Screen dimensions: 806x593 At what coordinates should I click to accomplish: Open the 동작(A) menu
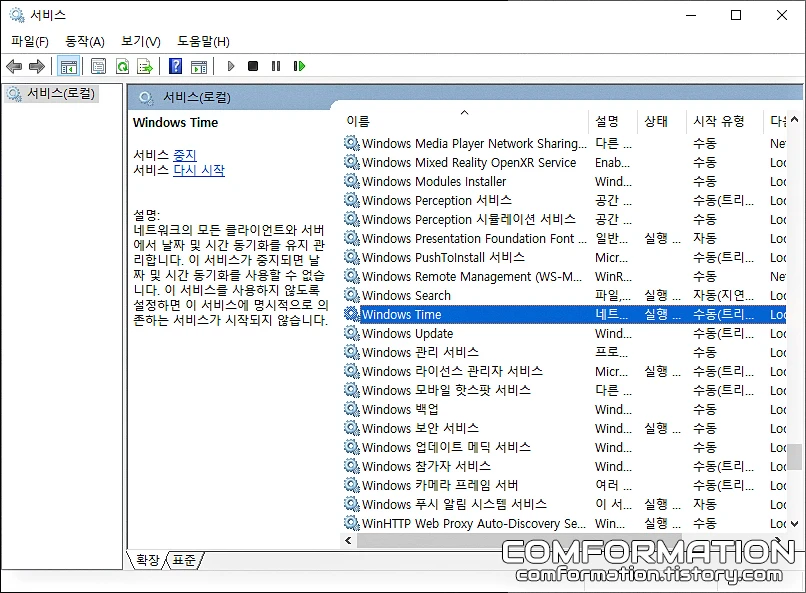(x=85, y=42)
